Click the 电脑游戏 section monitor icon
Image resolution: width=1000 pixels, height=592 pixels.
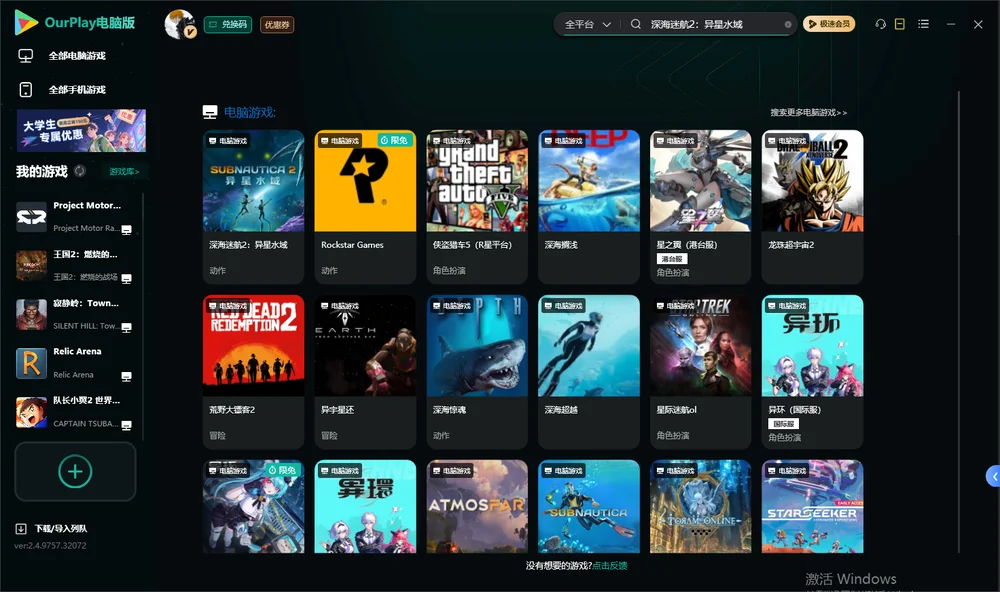210,112
